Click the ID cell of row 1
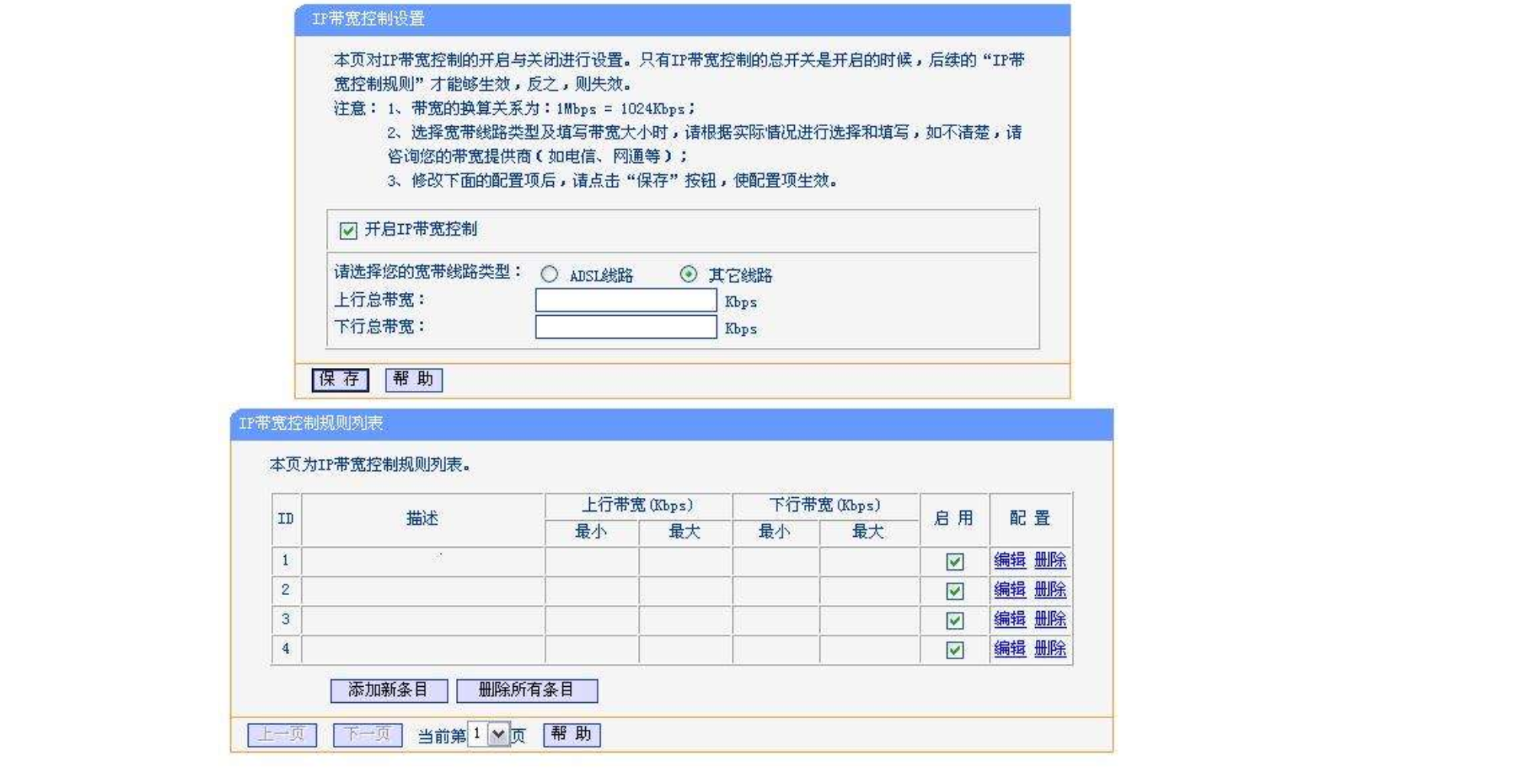The image size is (1514, 784). 286,561
